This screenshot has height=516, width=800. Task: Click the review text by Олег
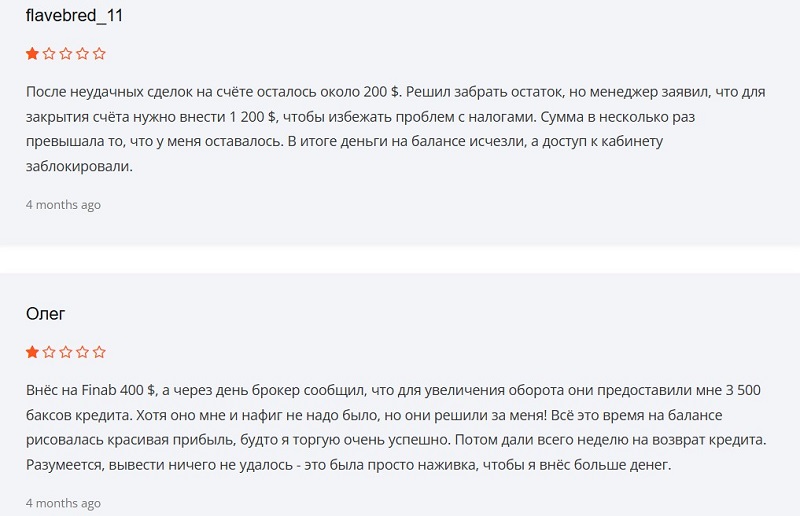tap(390, 427)
